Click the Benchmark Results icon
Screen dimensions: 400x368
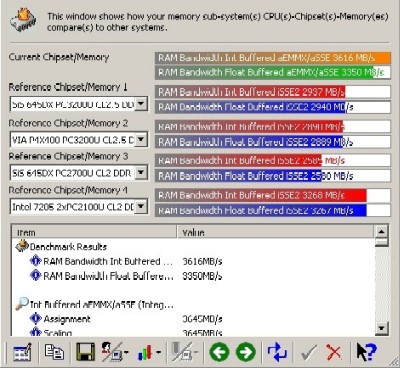(x=22, y=246)
